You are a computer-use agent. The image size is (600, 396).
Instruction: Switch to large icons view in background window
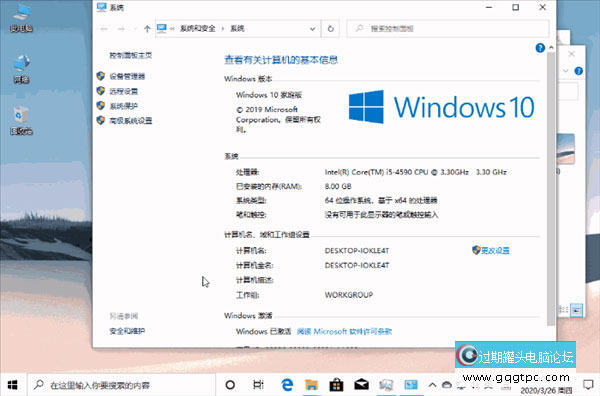click(x=577, y=310)
